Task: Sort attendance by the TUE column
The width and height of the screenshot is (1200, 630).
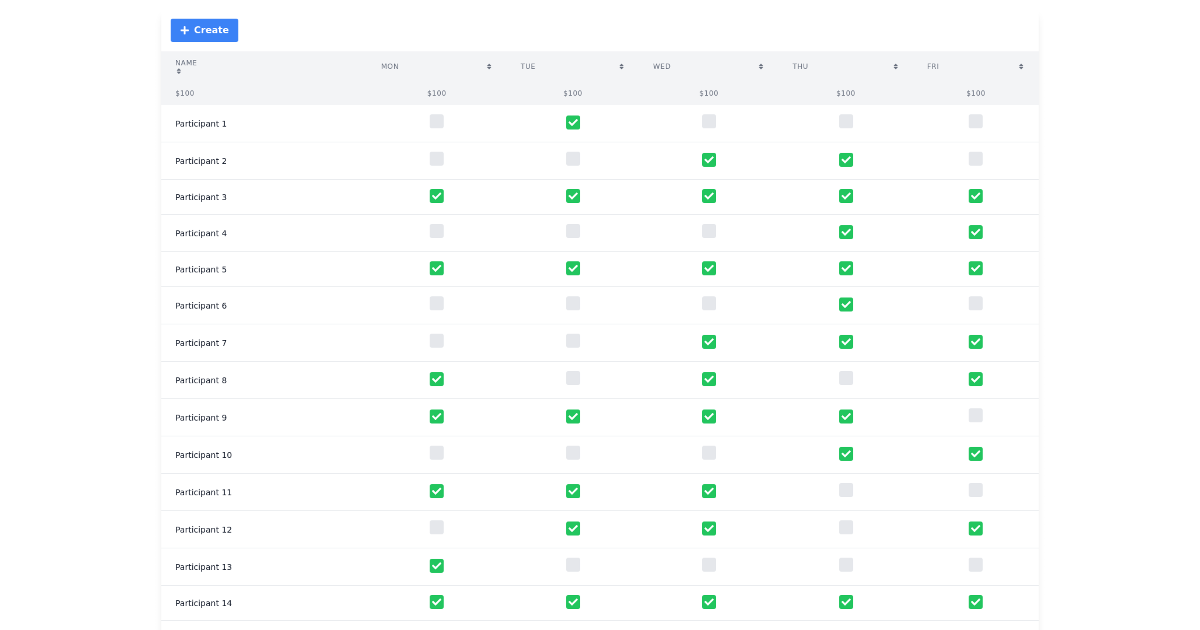Action: click(x=621, y=66)
